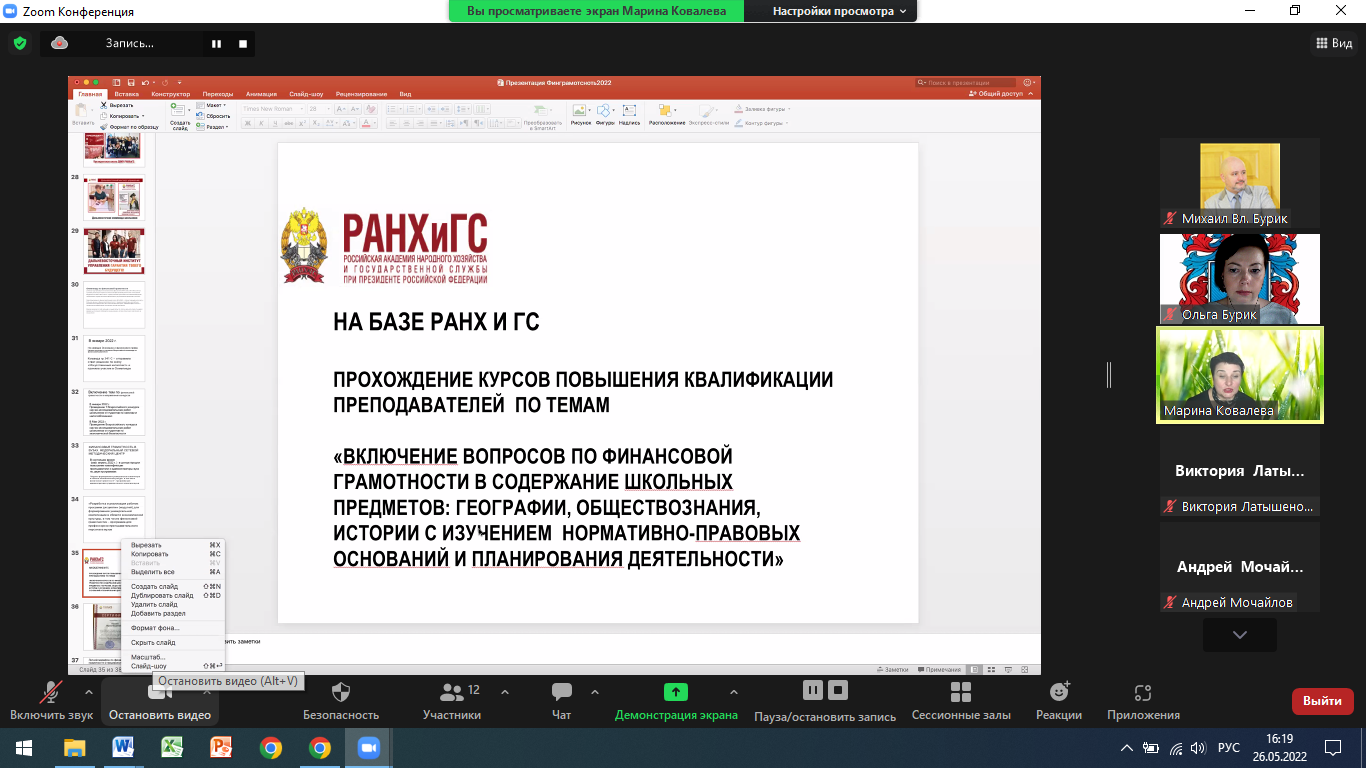Open File Explorer from the taskbar
Image resolution: width=1366 pixels, height=768 pixels.
click(75, 747)
